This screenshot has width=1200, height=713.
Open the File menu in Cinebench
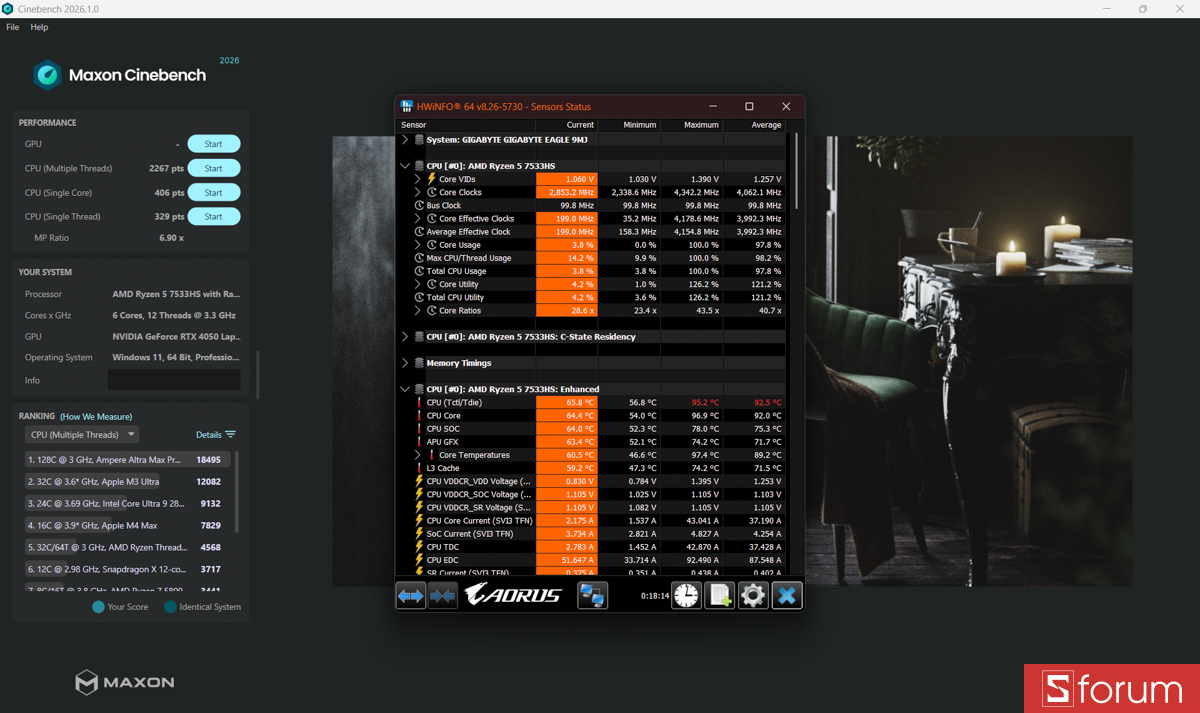[13, 27]
